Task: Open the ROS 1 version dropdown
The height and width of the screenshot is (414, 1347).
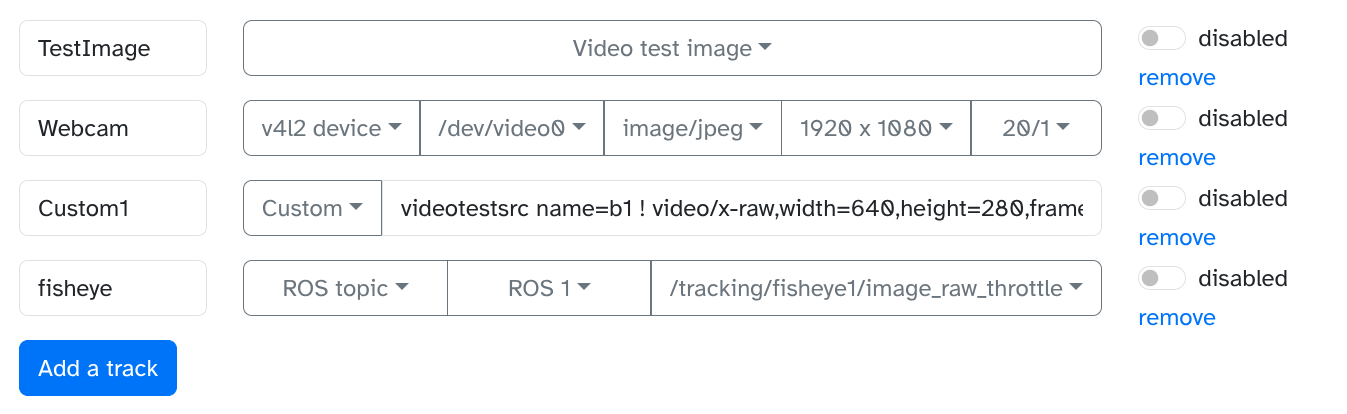Action: 549,288
